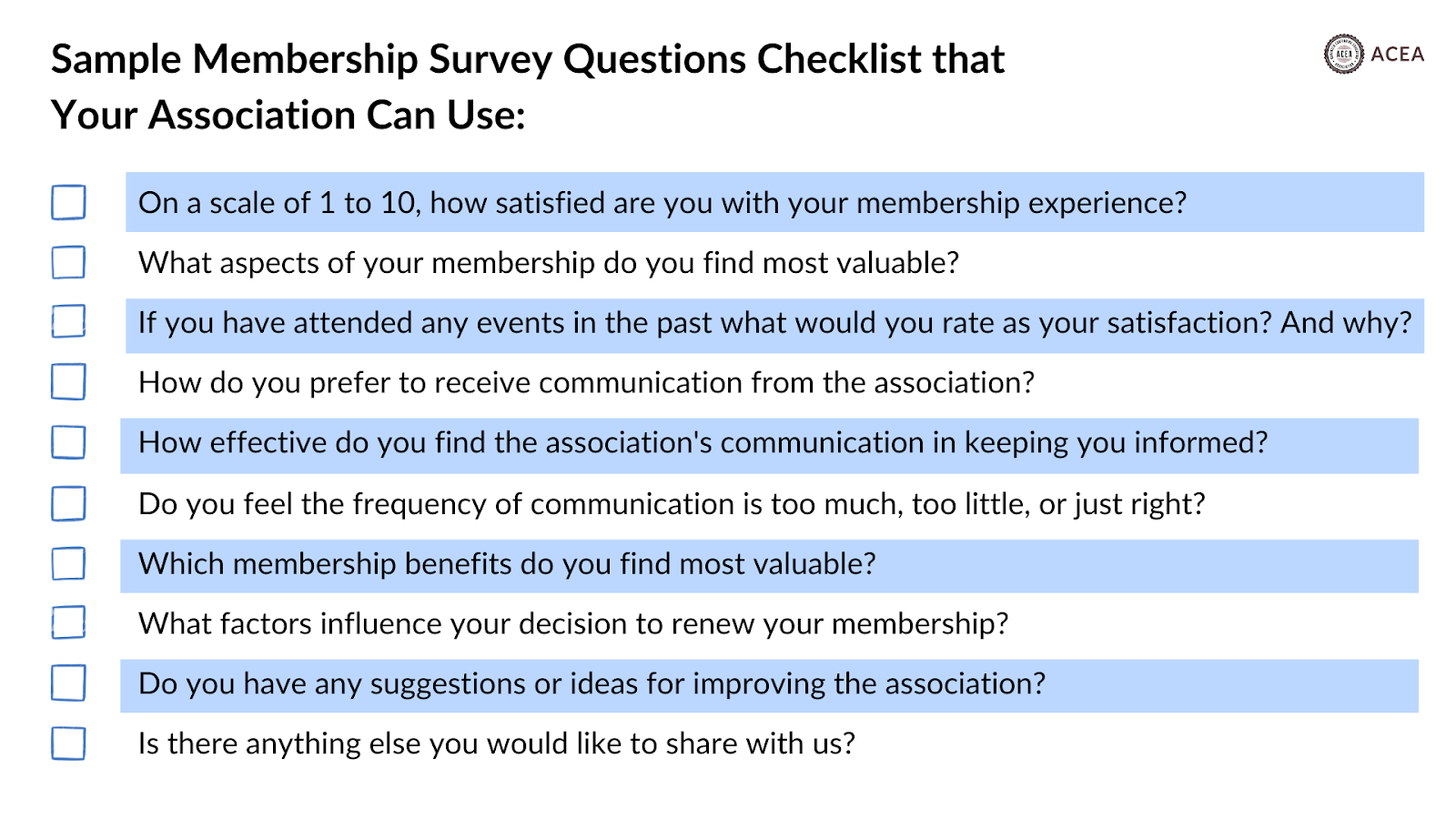Tick the checkbox for 'Which membership benefits' question

[x=68, y=563]
